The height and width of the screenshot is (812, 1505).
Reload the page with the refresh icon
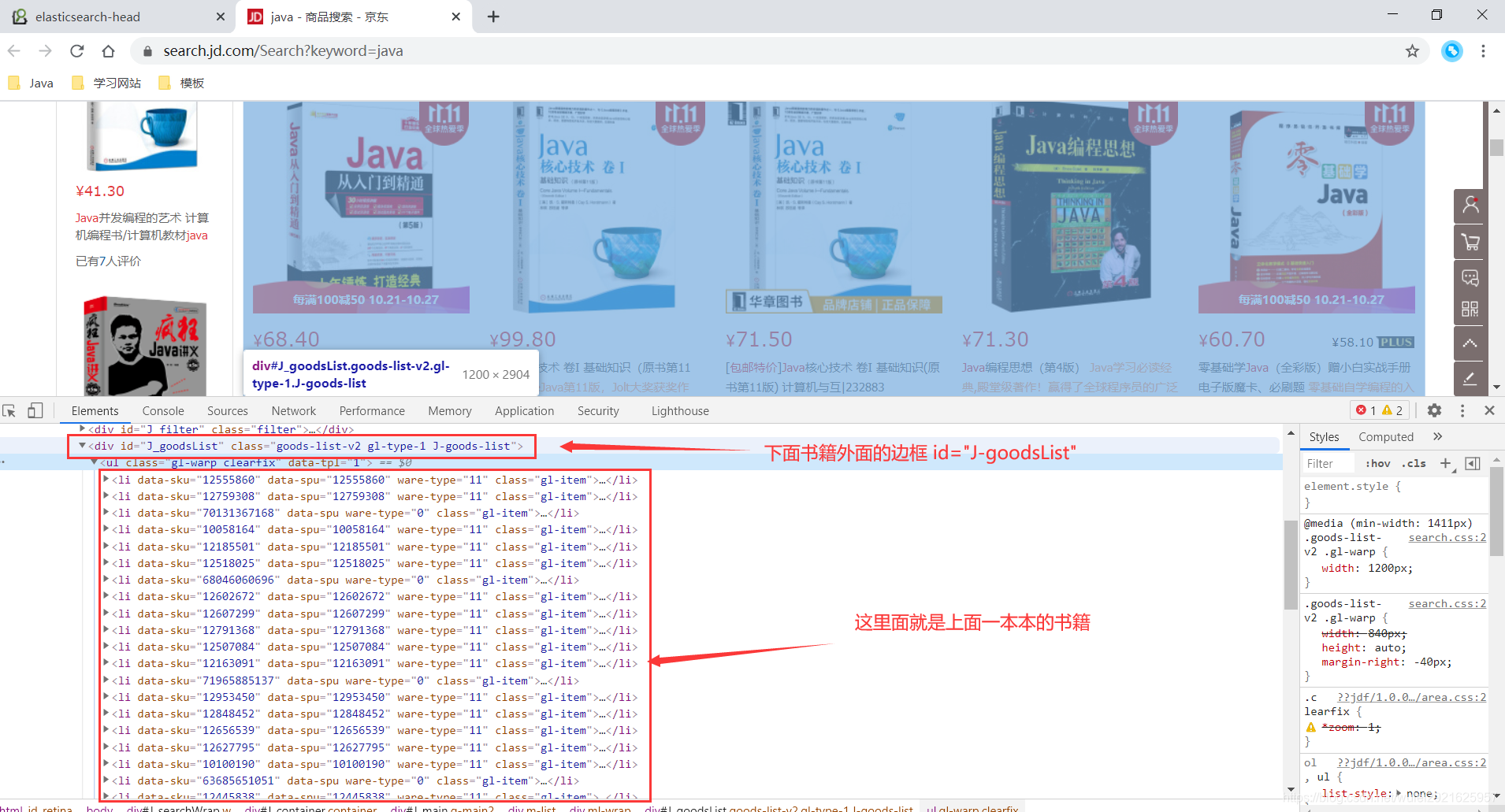pos(77,51)
